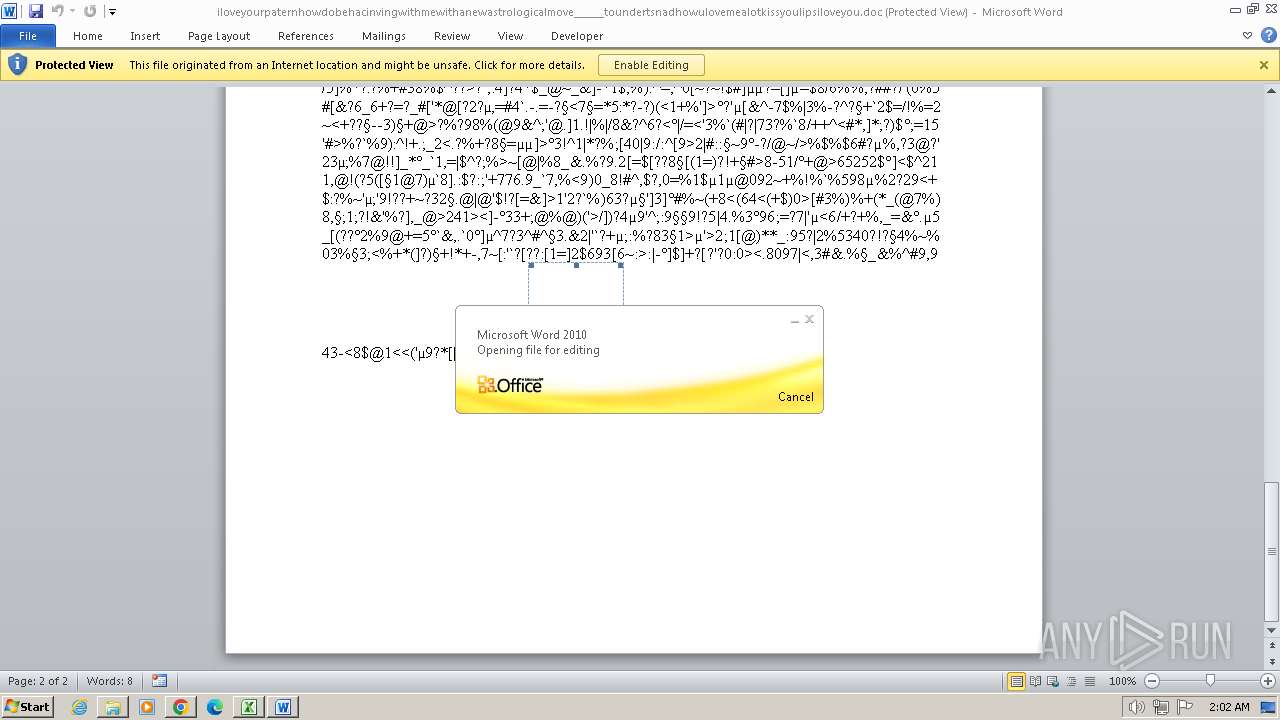Switch to Excel in the taskbar
This screenshot has width=1280, height=720.
[249, 707]
